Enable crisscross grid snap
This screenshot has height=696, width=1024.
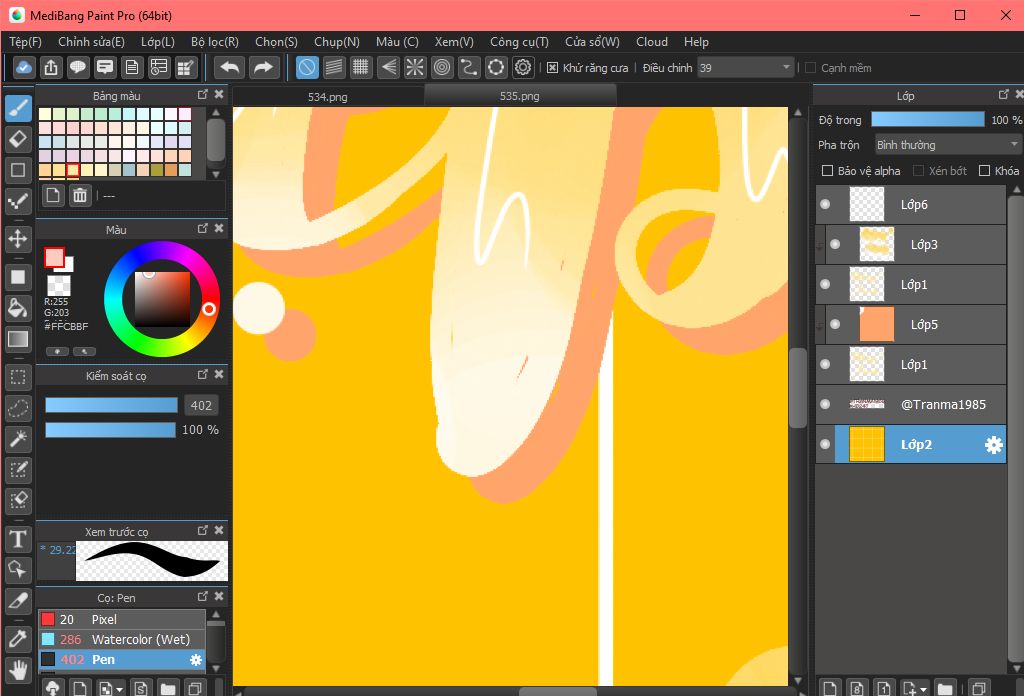pos(360,67)
